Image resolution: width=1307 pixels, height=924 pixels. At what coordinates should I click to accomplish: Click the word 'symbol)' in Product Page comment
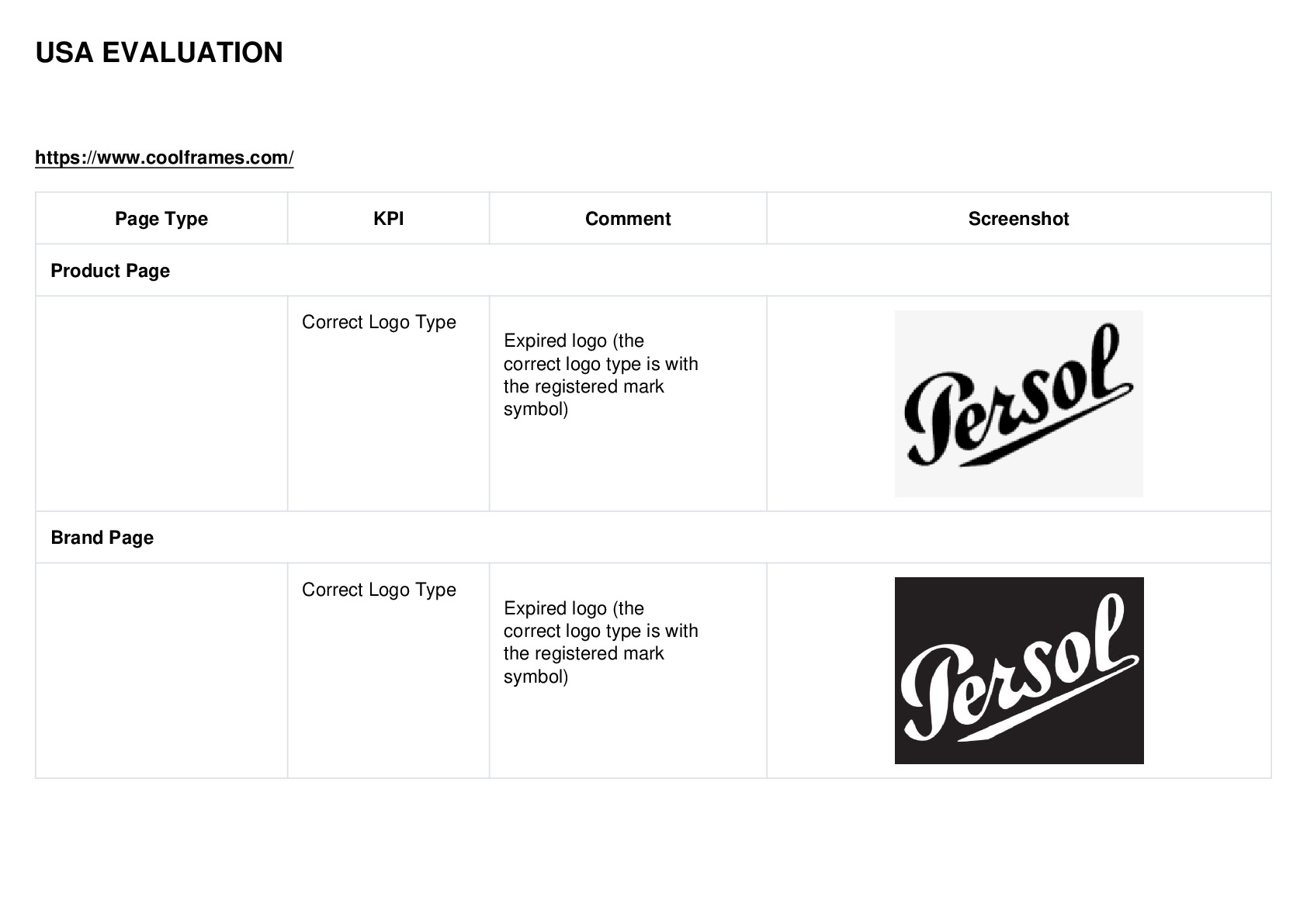pyautogui.click(x=536, y=410)
